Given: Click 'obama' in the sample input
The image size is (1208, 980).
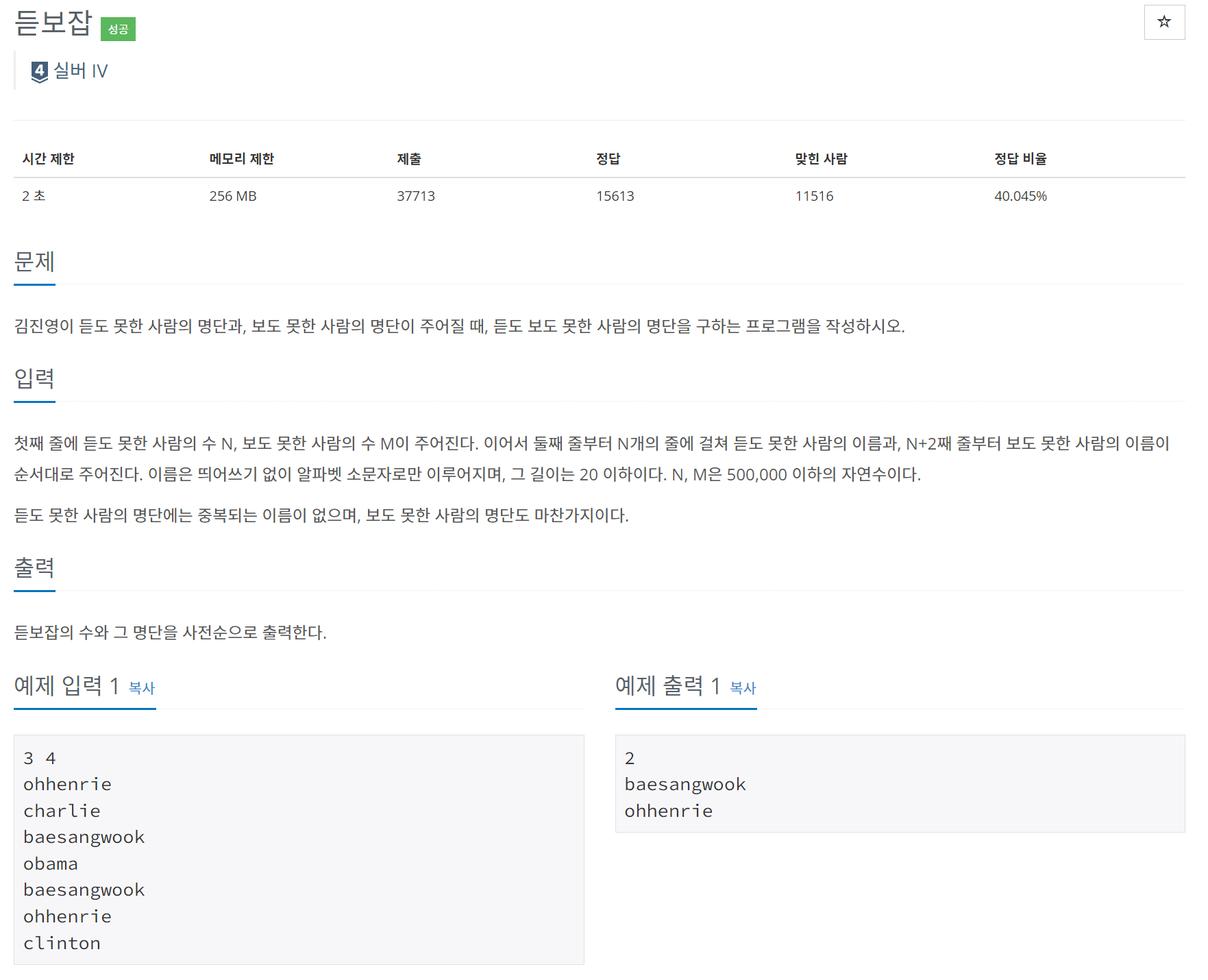Looking at the screenshot, I should (x=51, y=864).
